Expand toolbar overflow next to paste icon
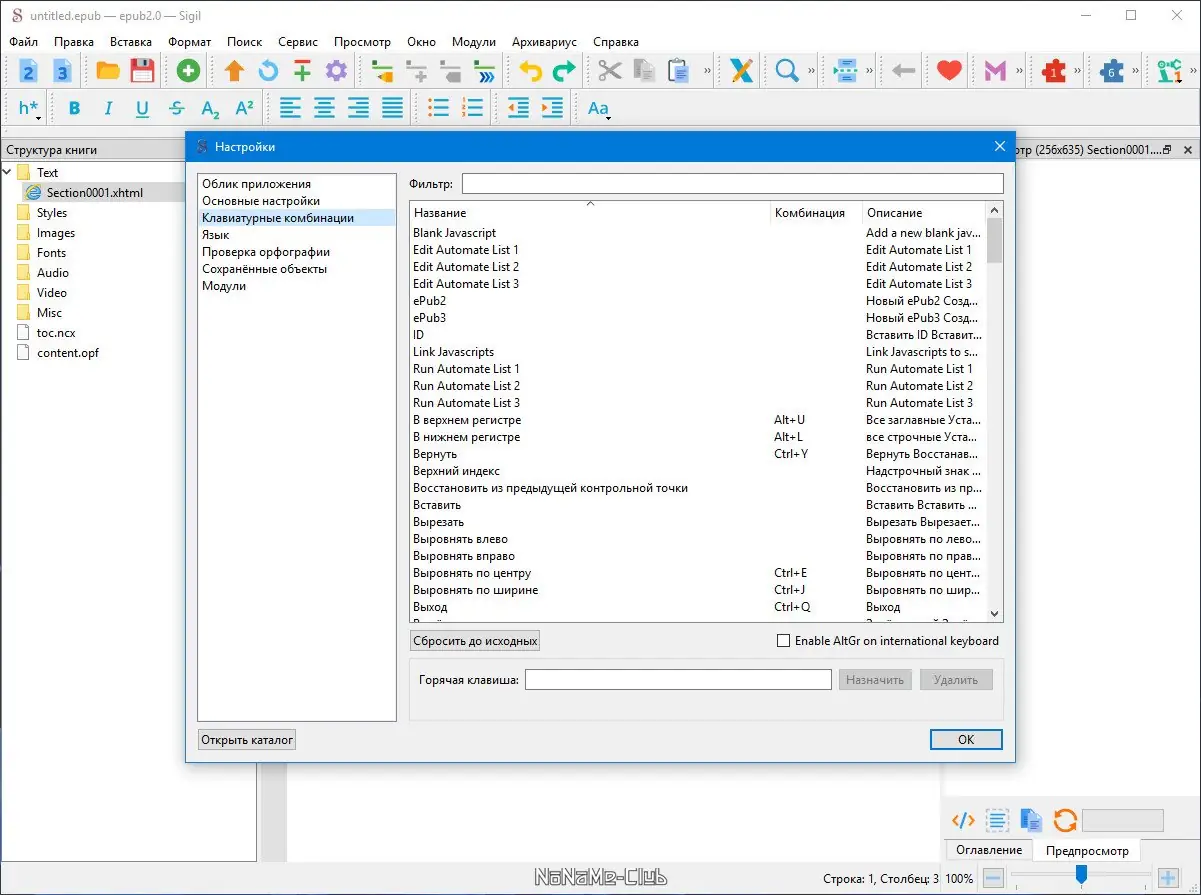 708,71
